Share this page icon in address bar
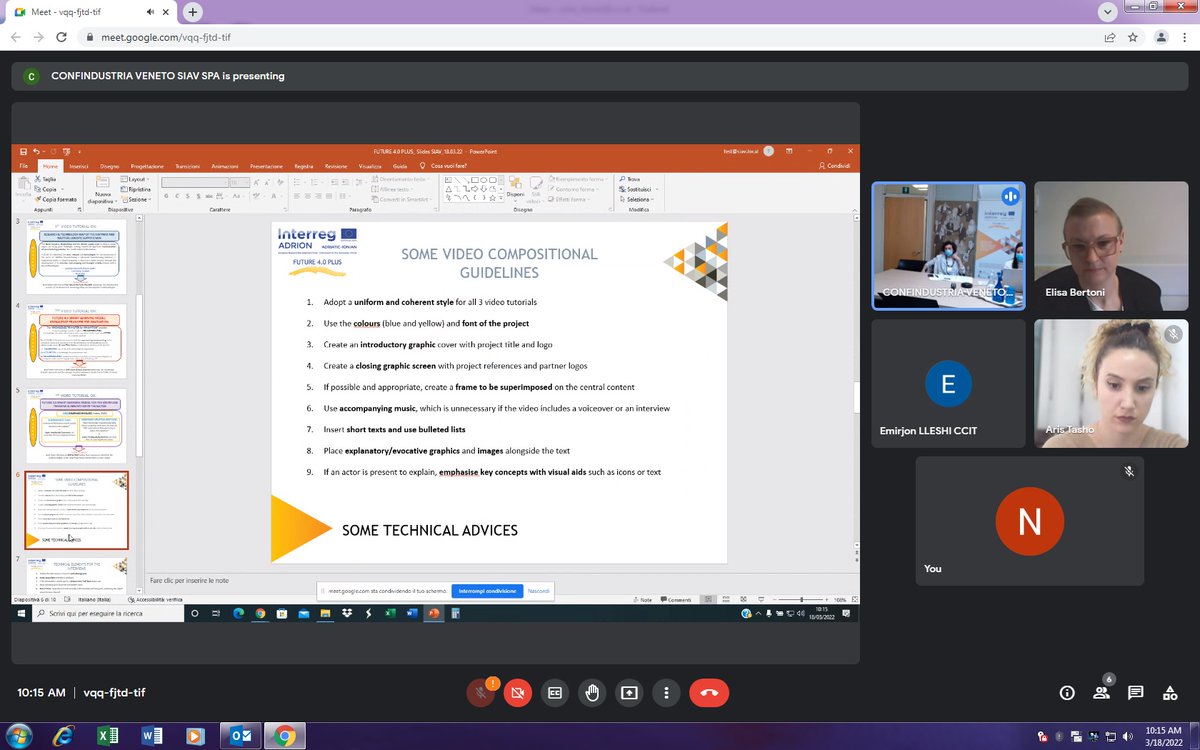Screen dimensions: 1200x750 pos(1110,37)
